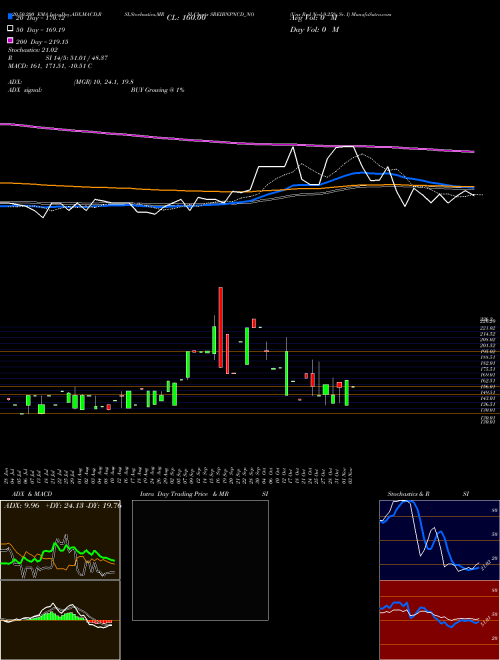Click the 'ADX & MACD' panel title
The width and height of the screenshot is (500, 660).
tap(32, 494)
